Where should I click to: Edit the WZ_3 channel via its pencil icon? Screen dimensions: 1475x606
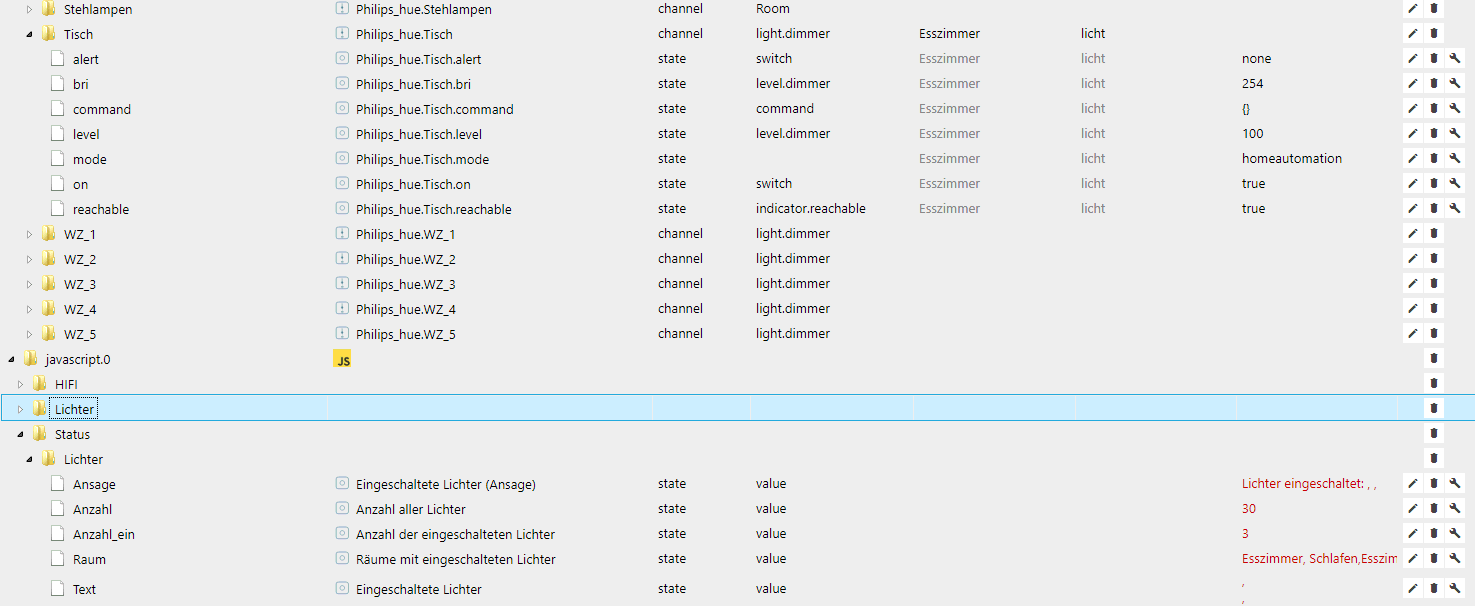[x=1413, y=283]
